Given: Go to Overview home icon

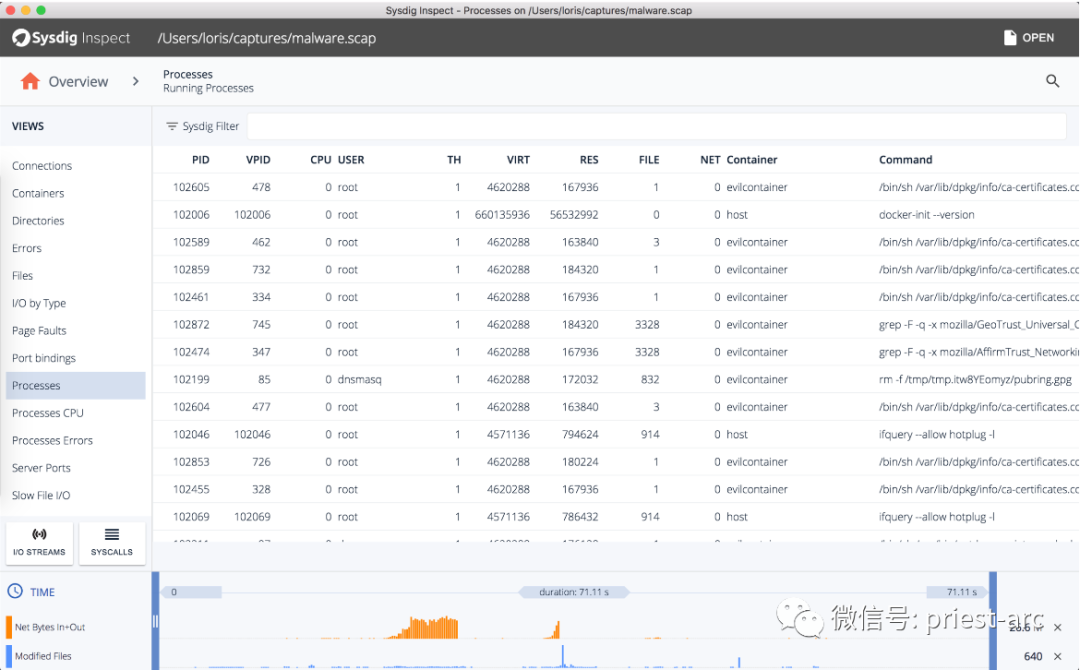Looking at the screenshot, I should click(30, 81).
